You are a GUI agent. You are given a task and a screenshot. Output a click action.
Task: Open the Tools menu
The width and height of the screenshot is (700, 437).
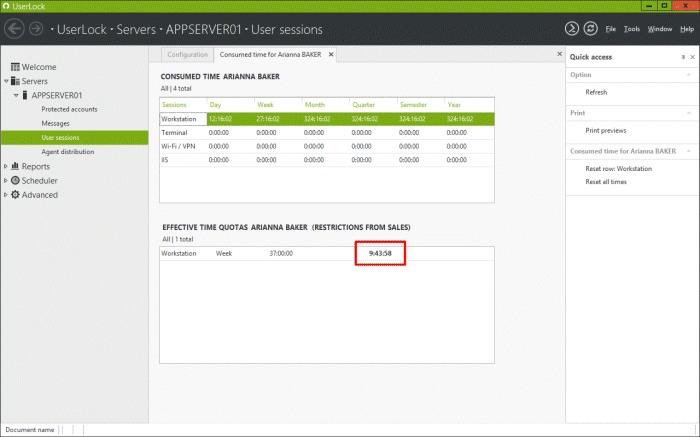[x=631, y=29]
